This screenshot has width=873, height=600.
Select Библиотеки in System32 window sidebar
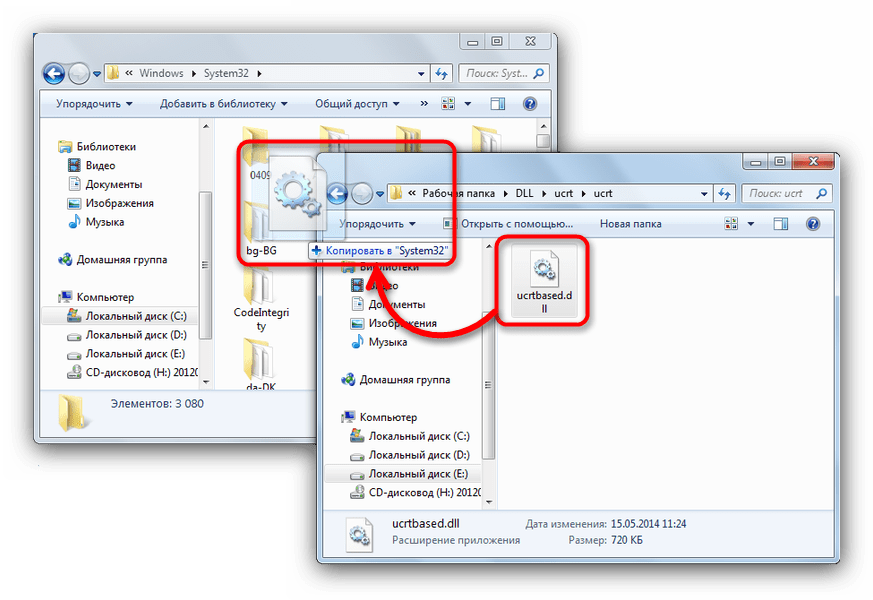(97, 147)
